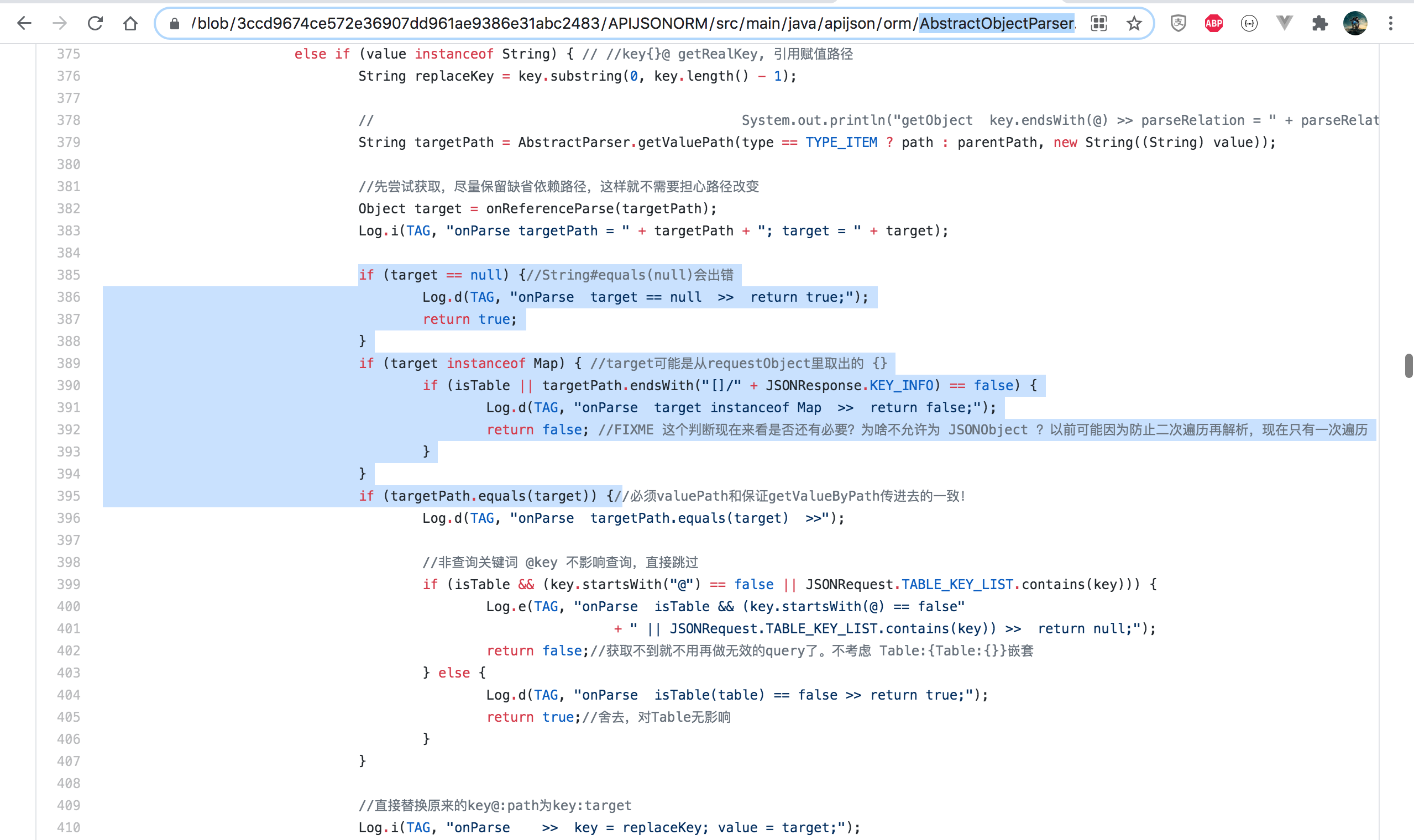Select line number 385
The height and width of the screenshot is (840, 1414).
(x=69, y=275)
